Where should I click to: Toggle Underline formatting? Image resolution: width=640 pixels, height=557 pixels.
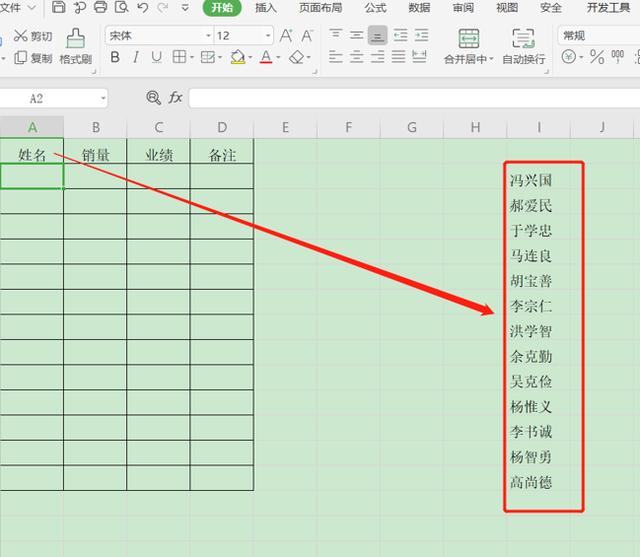156,57
